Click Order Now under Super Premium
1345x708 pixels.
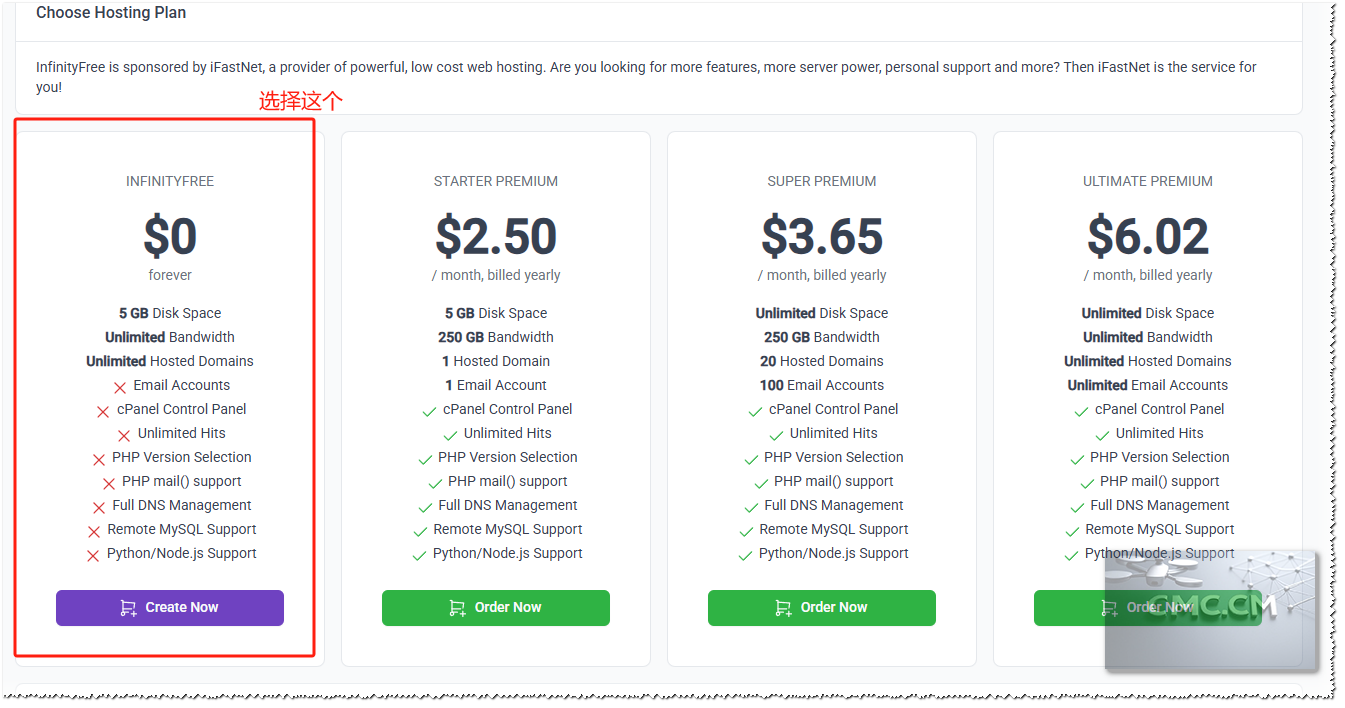tap(822, 608)
